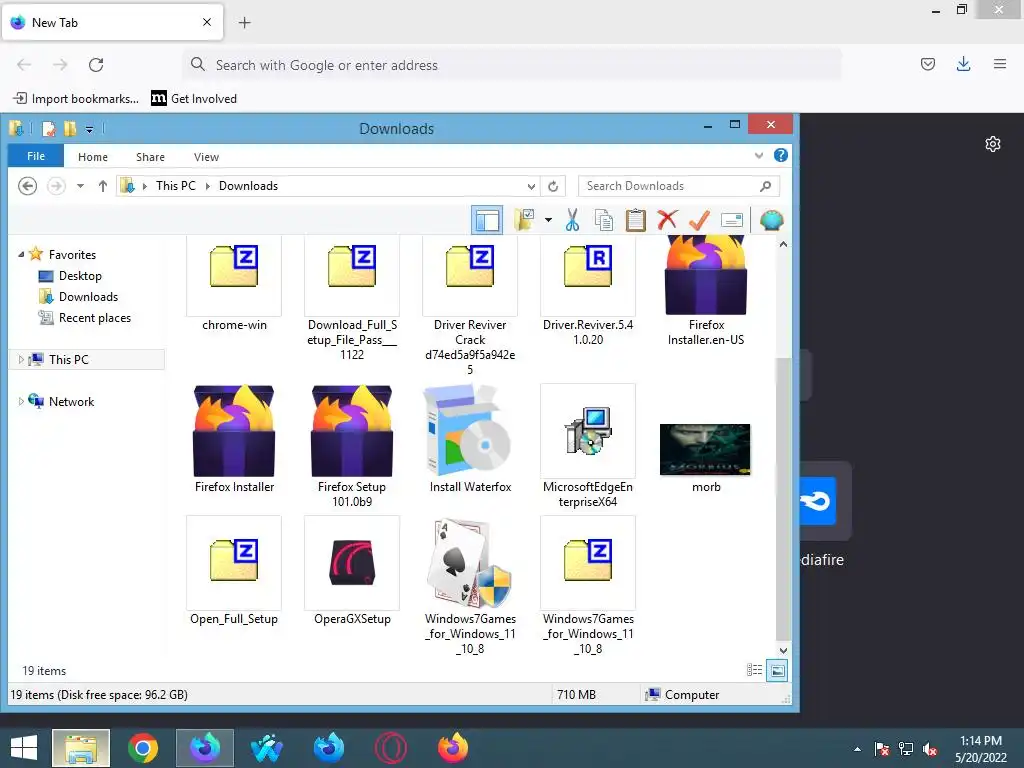
Task: Expand the This PC tree node
Action: [21, 359]
